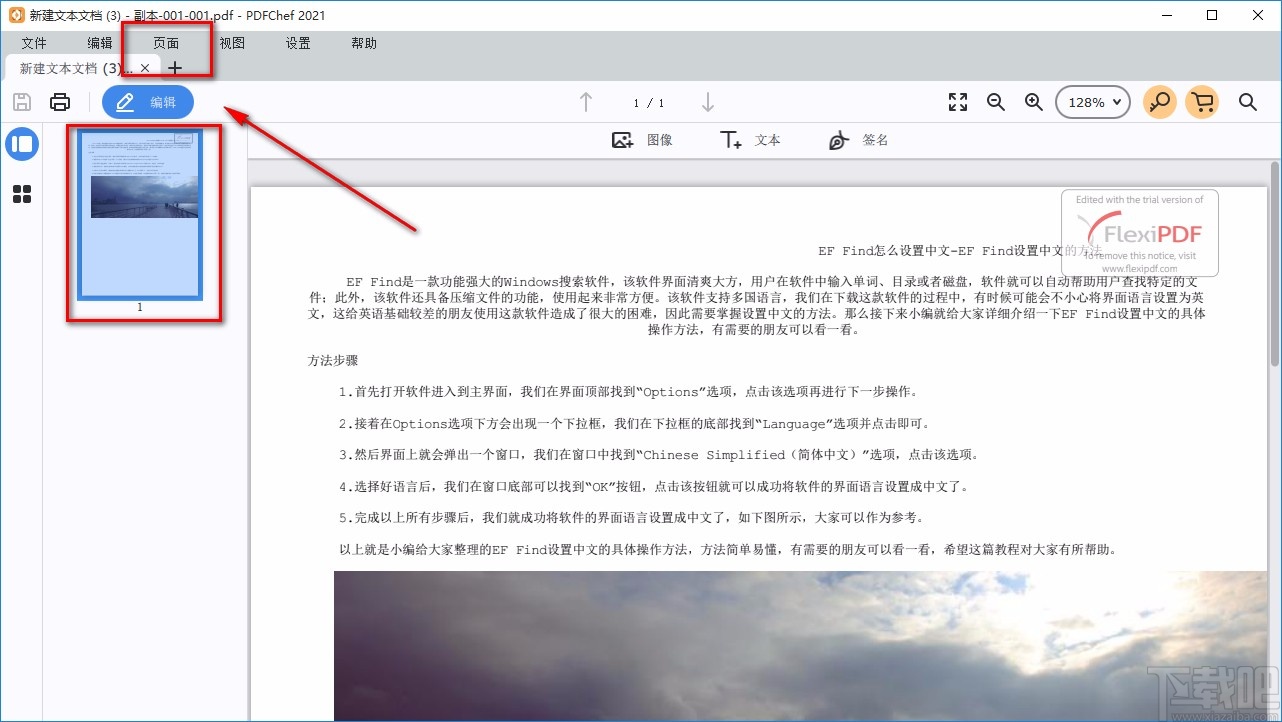The height and width of the screenshot is (722, 1282).
Task: Open the zoom percentage dropdown showing 128%
Action: click(x=1092, y=101)
